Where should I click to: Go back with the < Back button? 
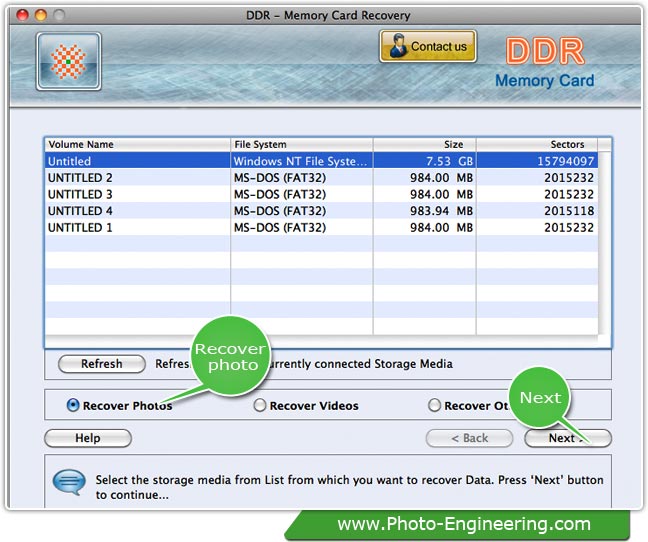[469, 438]
